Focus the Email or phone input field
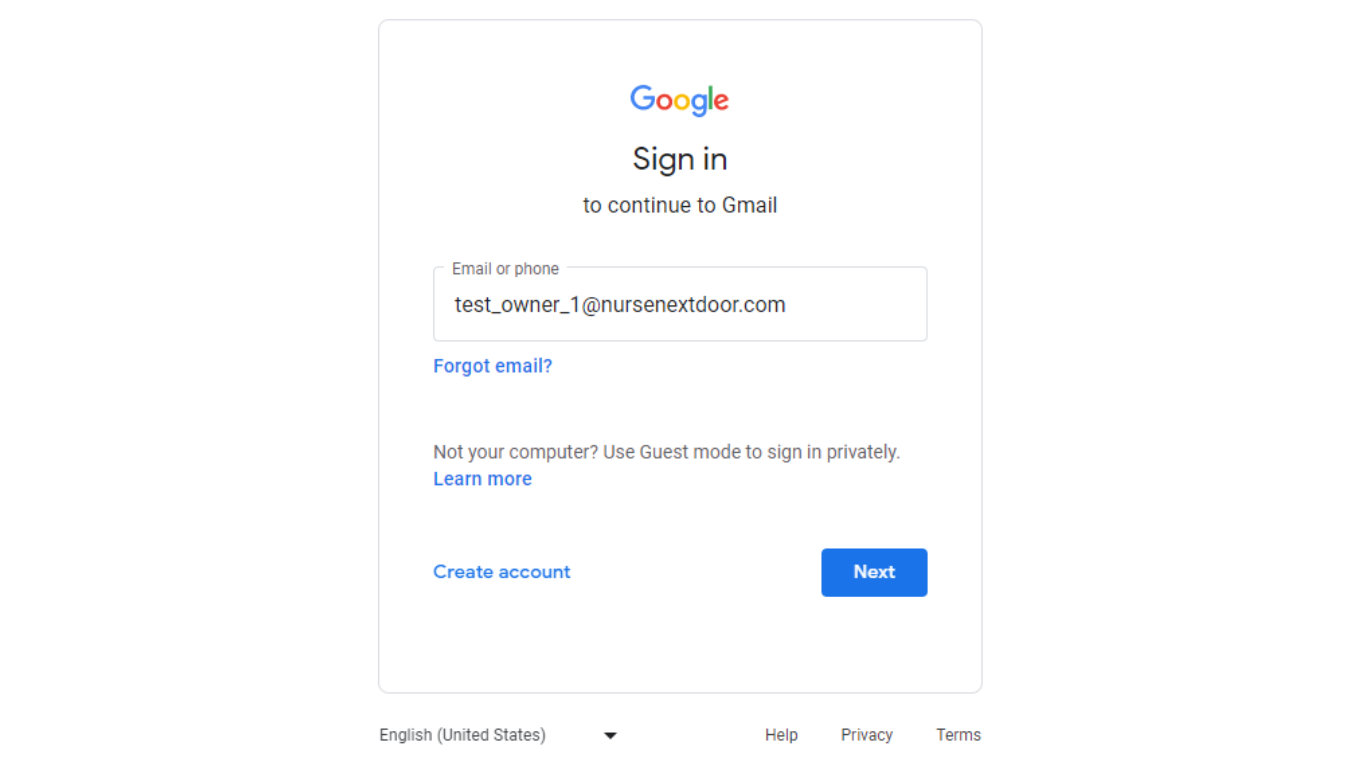The height and width of the screenshot is (768, 1366). 680,304
